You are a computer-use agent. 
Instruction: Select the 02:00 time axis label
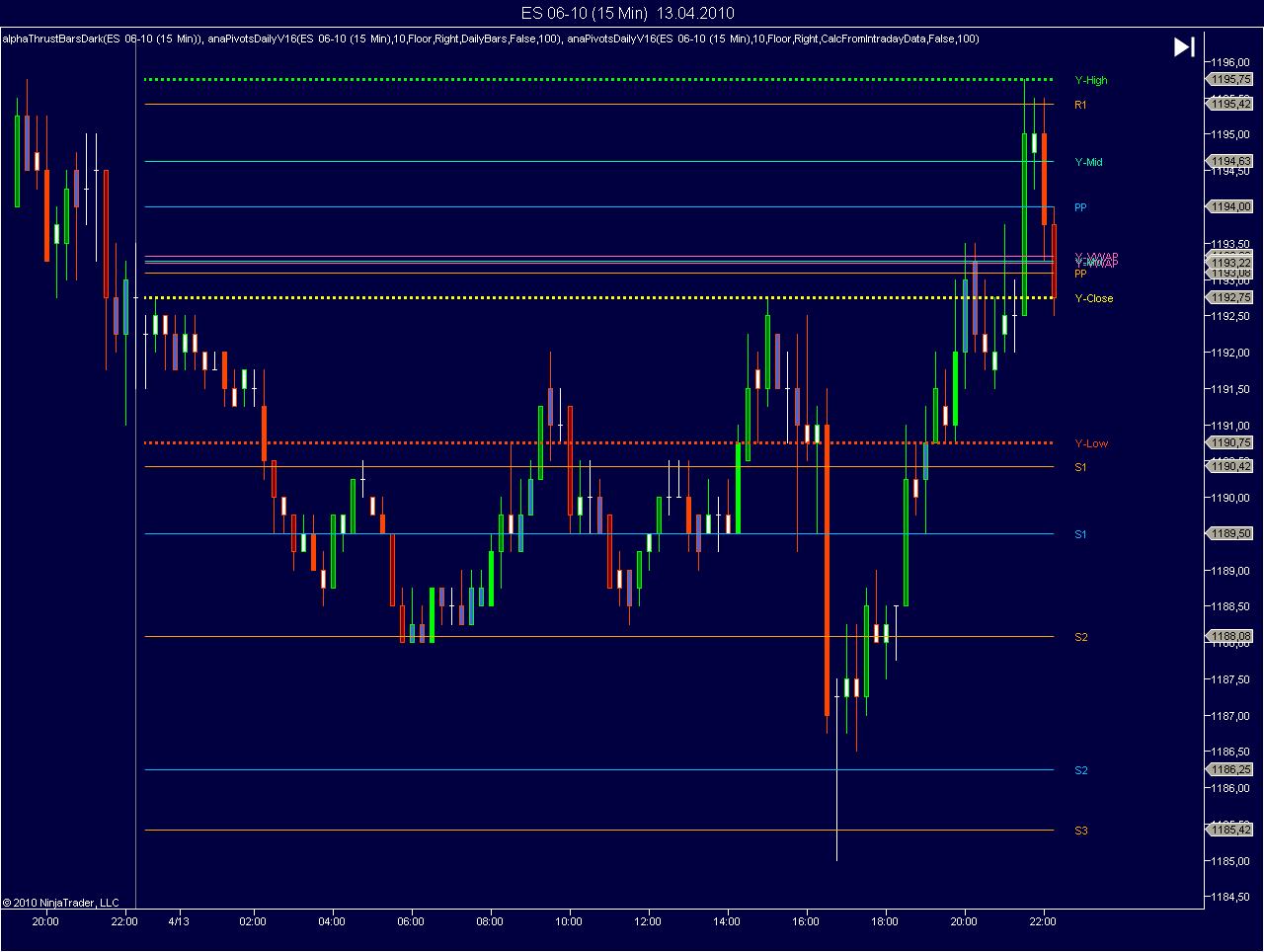pyautogui.click(x=253, y=922)
